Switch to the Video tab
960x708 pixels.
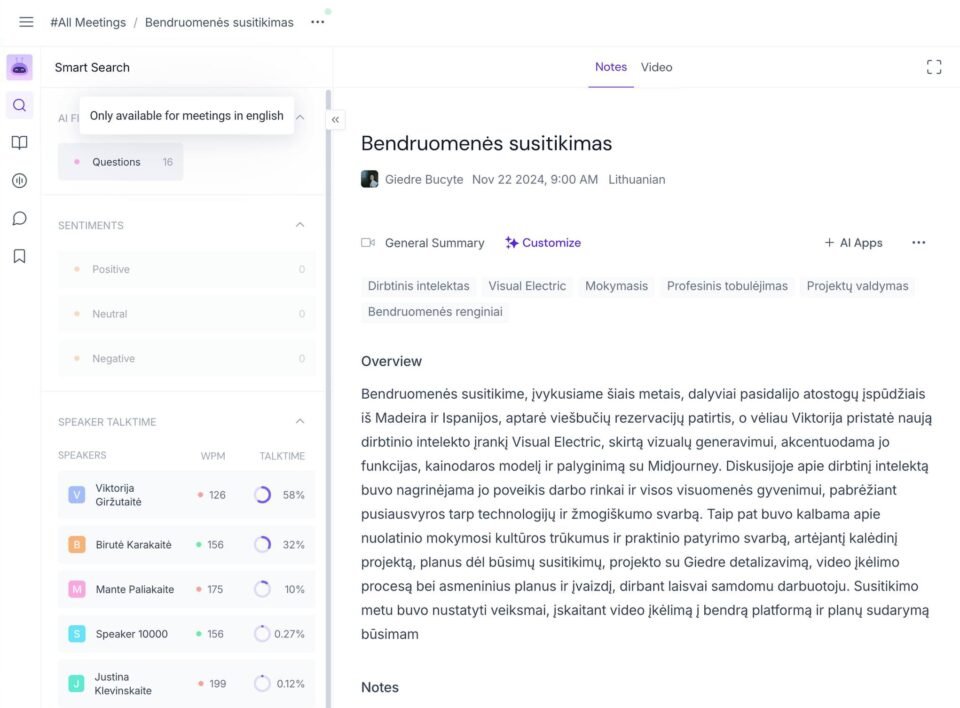(656, 67)
